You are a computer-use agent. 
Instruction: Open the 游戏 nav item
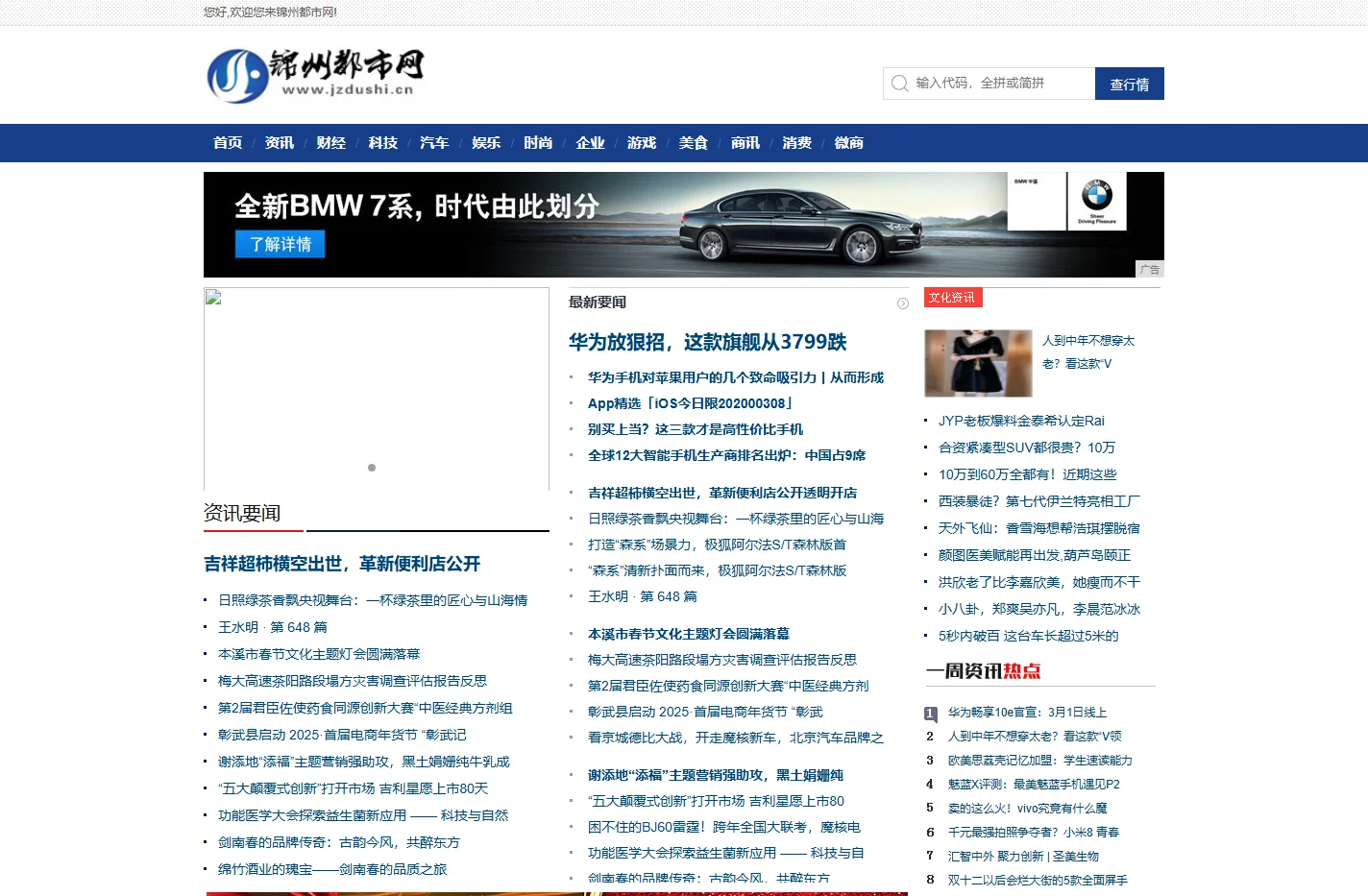click(x=642, y=143)
